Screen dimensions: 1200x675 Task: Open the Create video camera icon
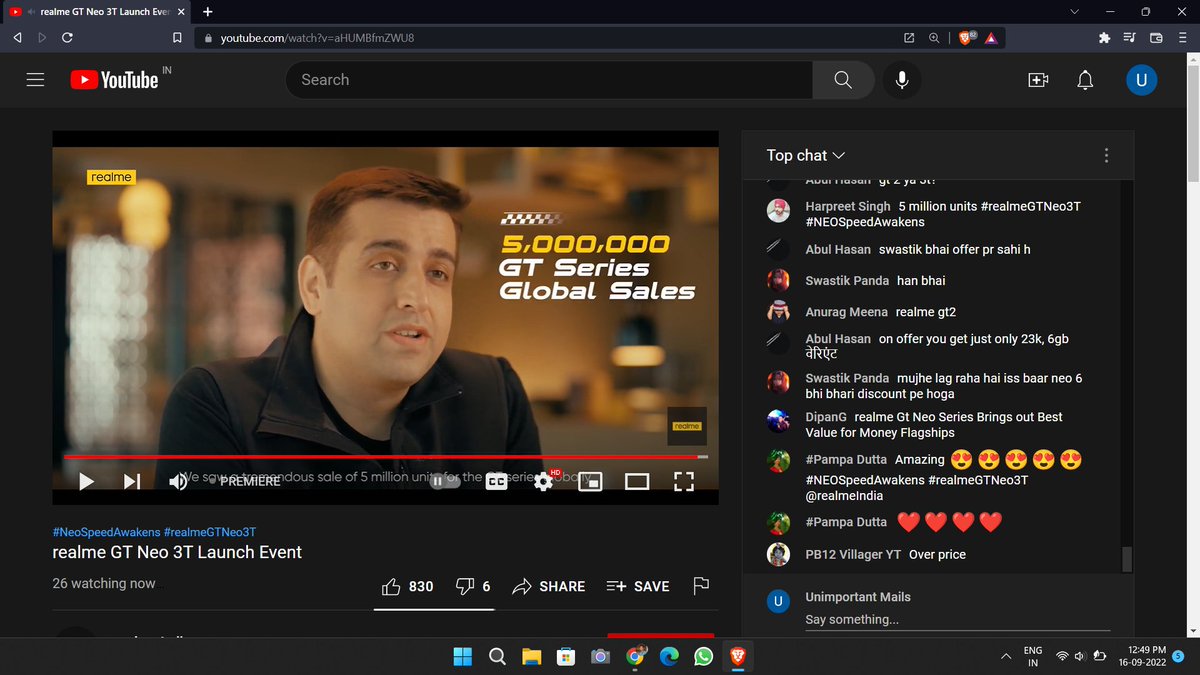(x=1038, y=80)
